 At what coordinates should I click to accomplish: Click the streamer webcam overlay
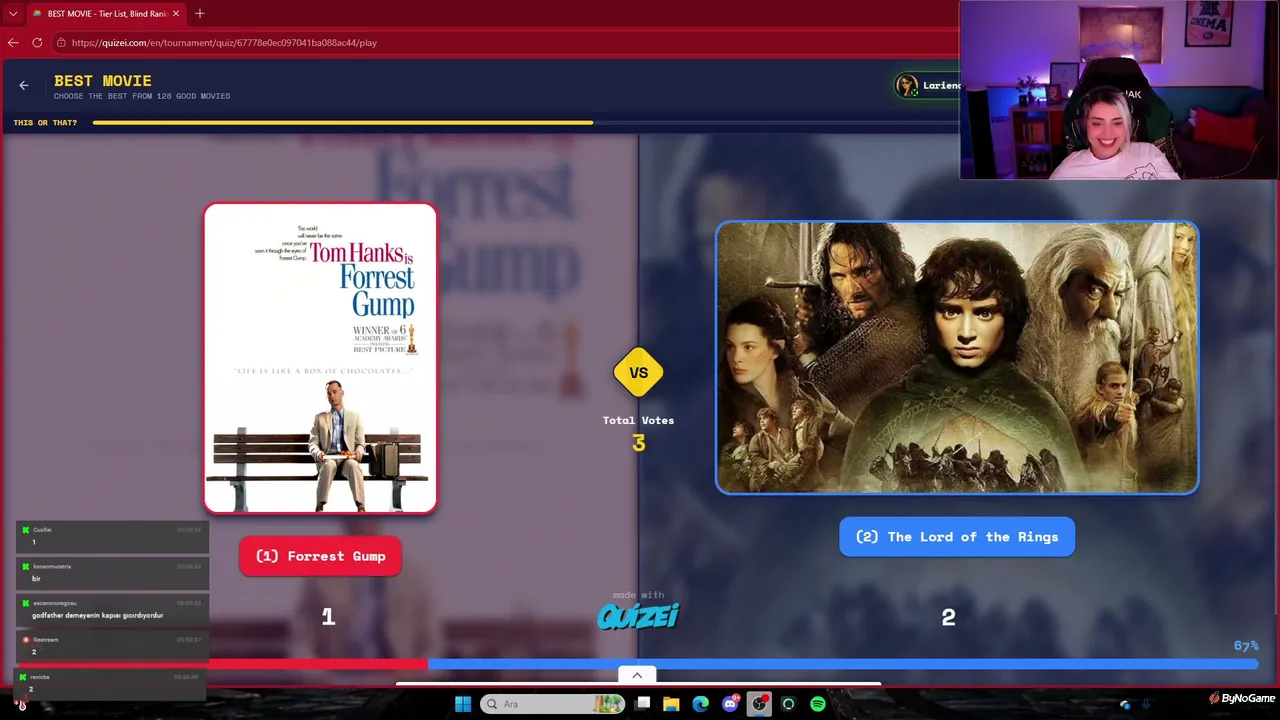coord(1119,90)
